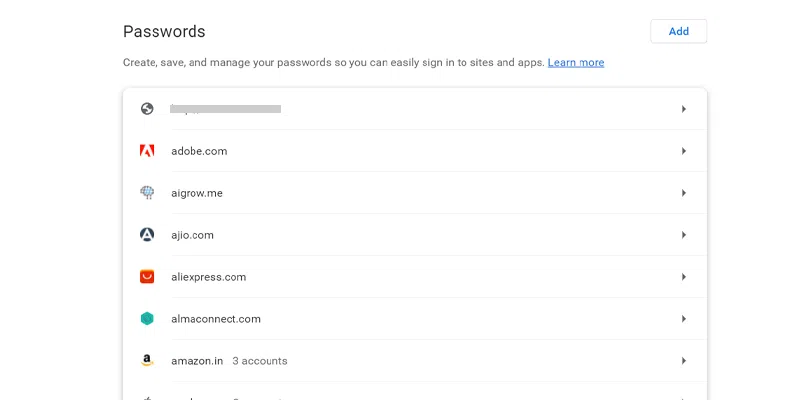Expand the almaconnect.com entry arrow
The width and height of the screenshot is (800, 400).
coord(684,319)
